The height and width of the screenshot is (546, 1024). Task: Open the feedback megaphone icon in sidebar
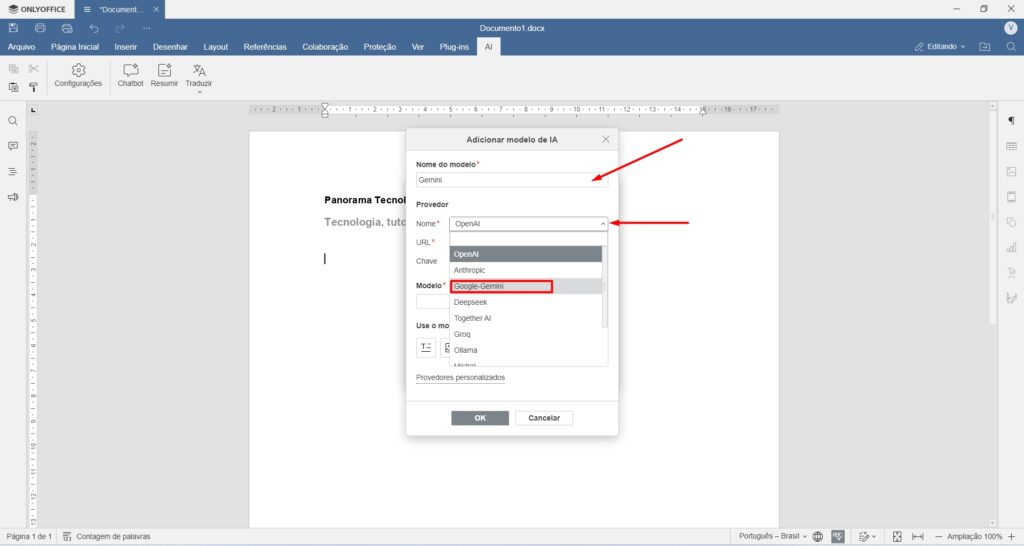pyautogui.click(x=12, y=197)
